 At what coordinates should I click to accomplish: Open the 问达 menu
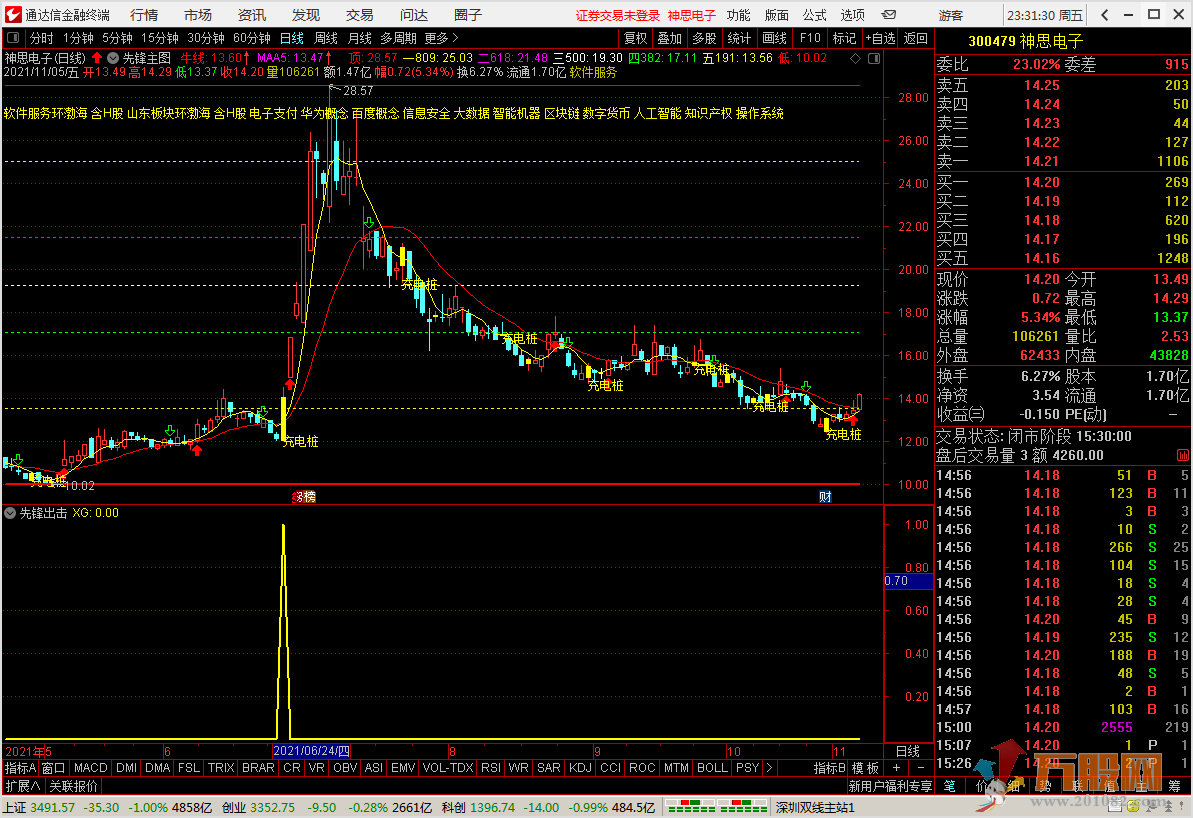tap(414, 14)
